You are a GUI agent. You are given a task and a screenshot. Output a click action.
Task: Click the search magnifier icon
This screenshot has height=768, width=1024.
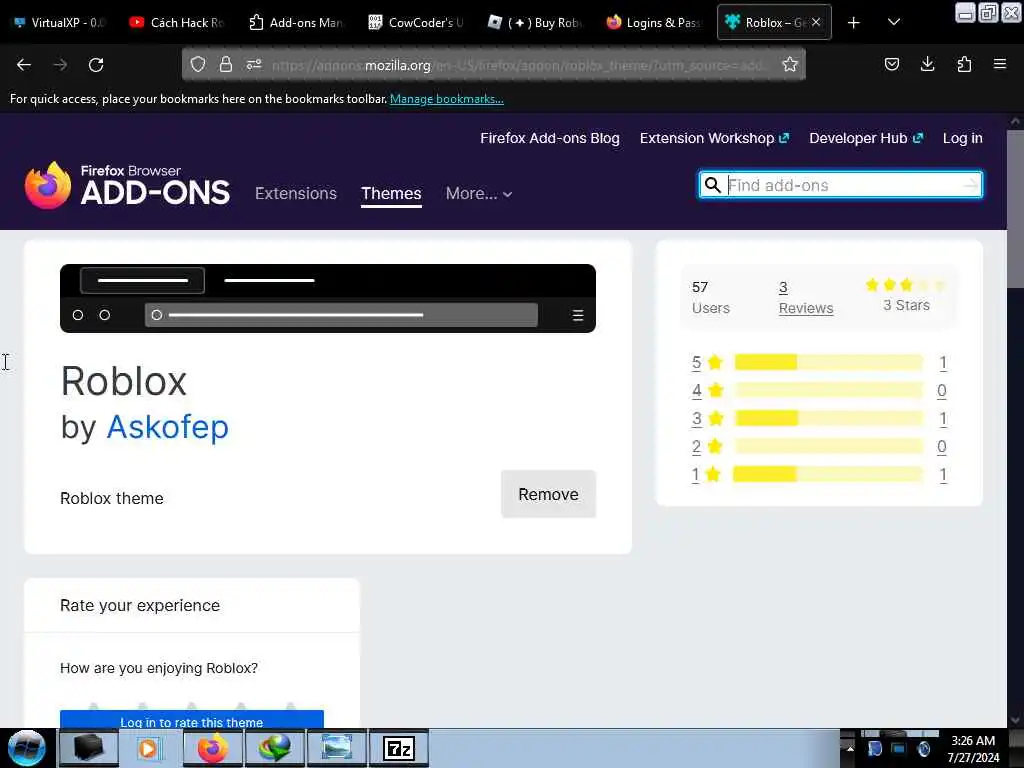click(713, 185)
